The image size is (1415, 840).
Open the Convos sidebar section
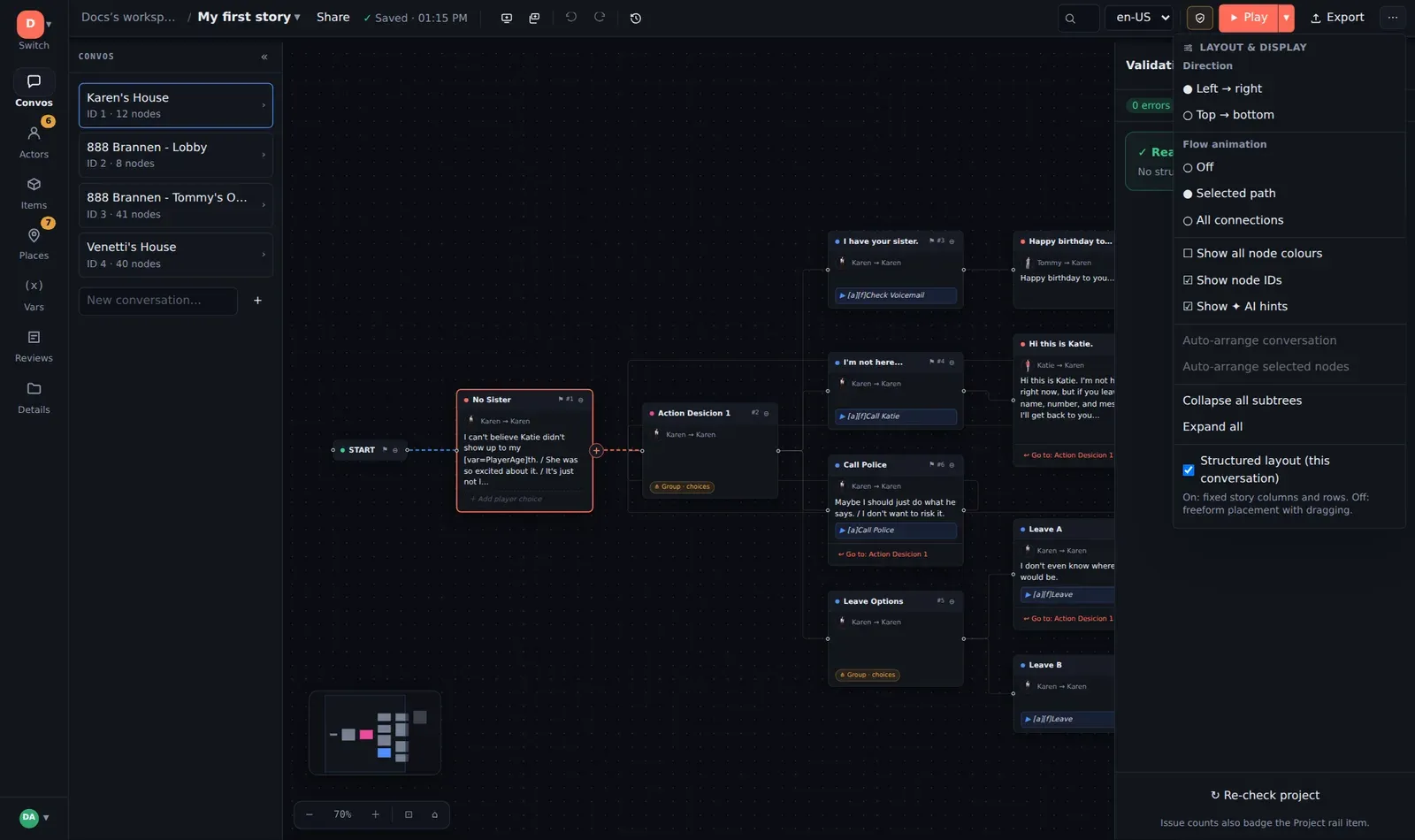tap(34, 89)
